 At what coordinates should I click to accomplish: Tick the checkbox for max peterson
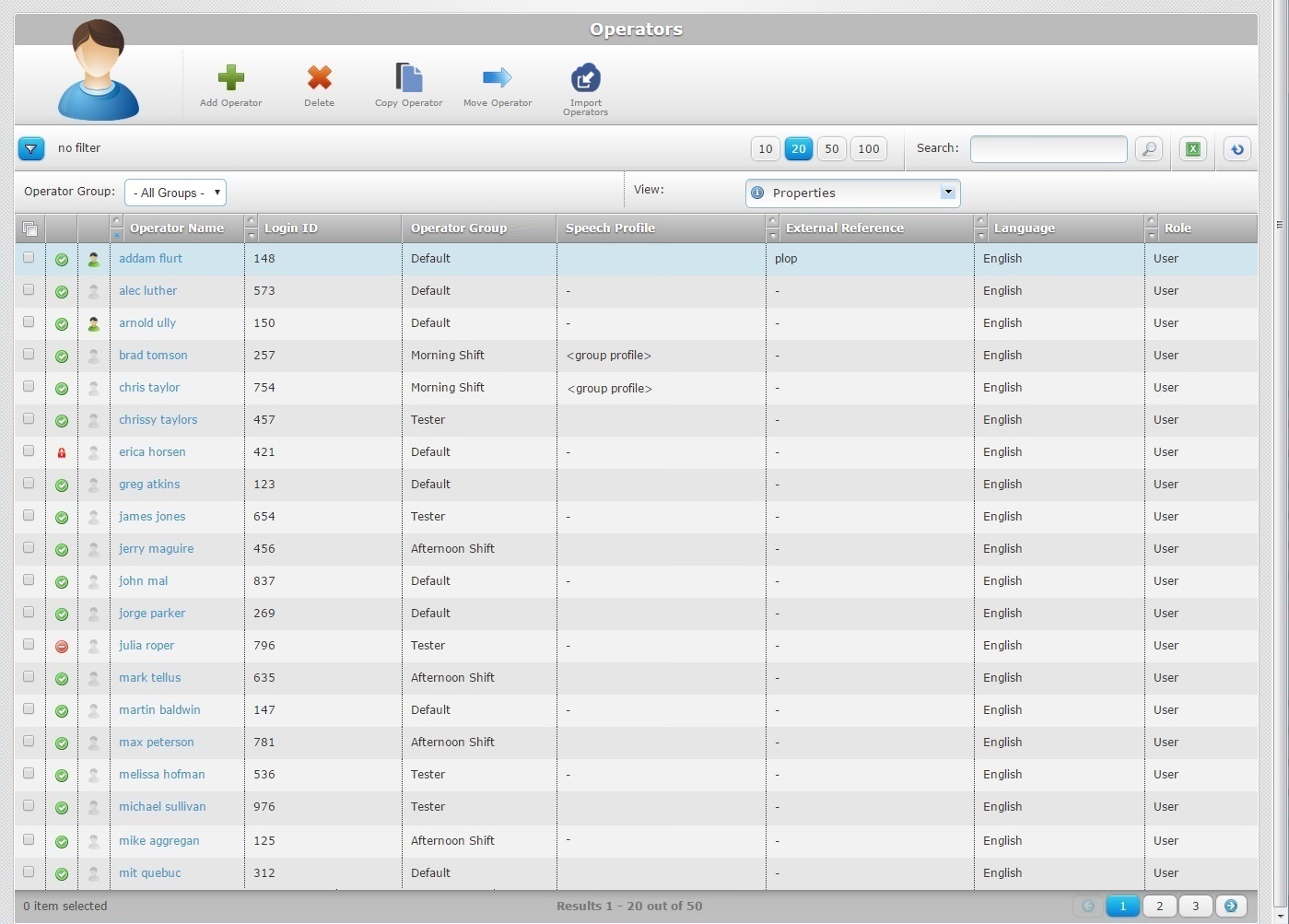click(x=29, y=742)
